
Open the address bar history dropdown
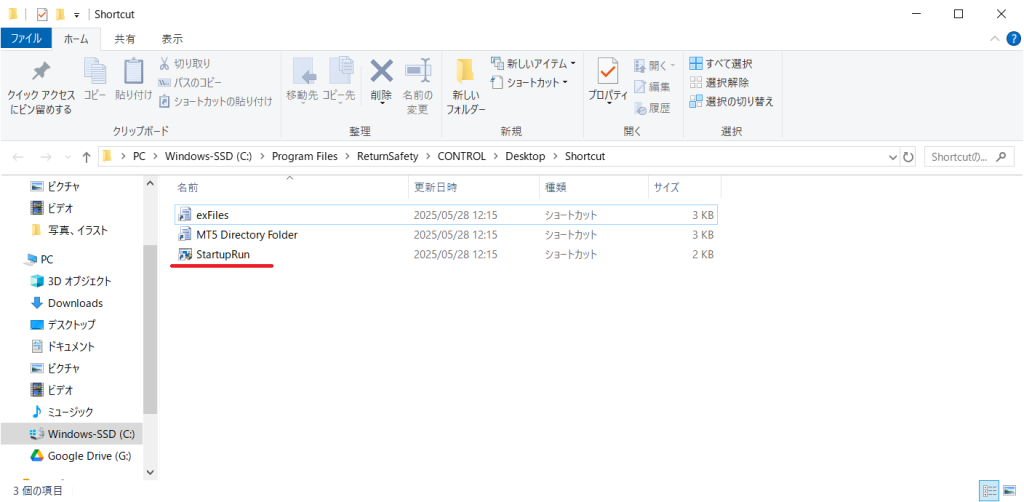[x=893, y=157]
